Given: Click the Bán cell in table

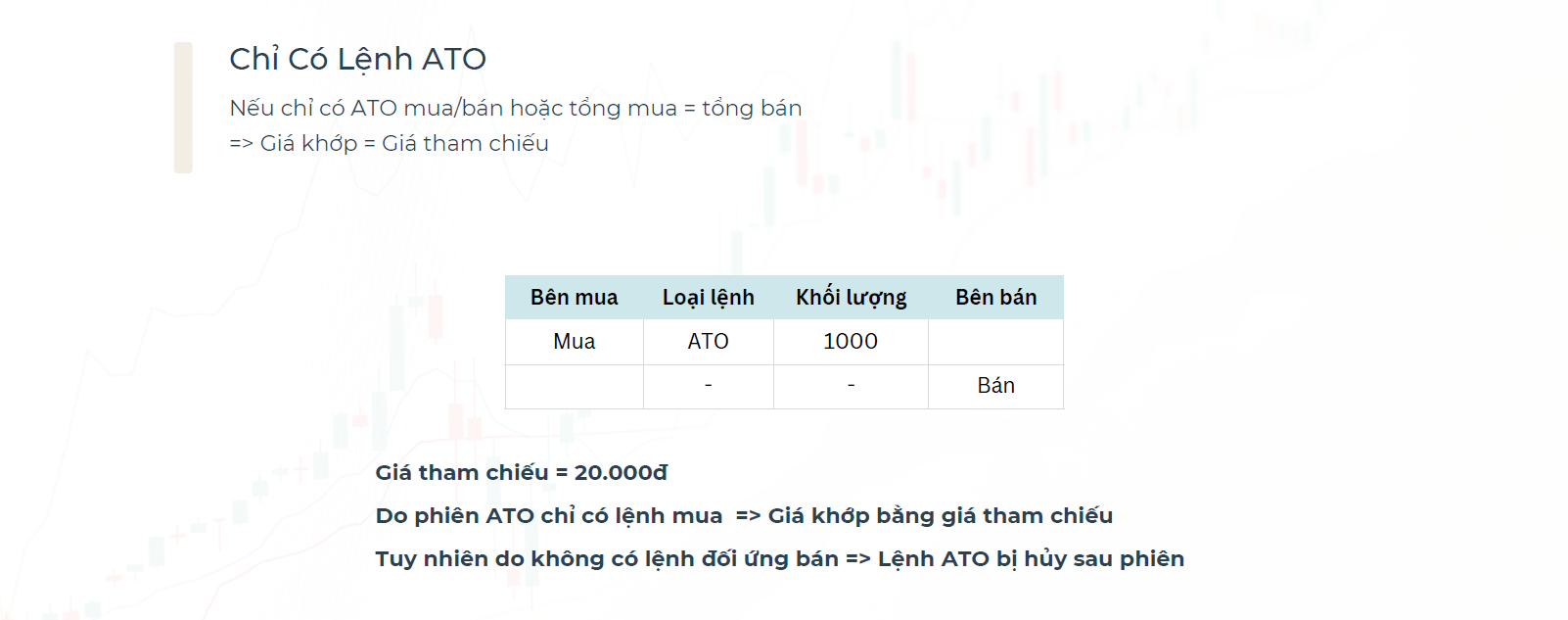Looking at the screenshot, I should click(996, 386).
